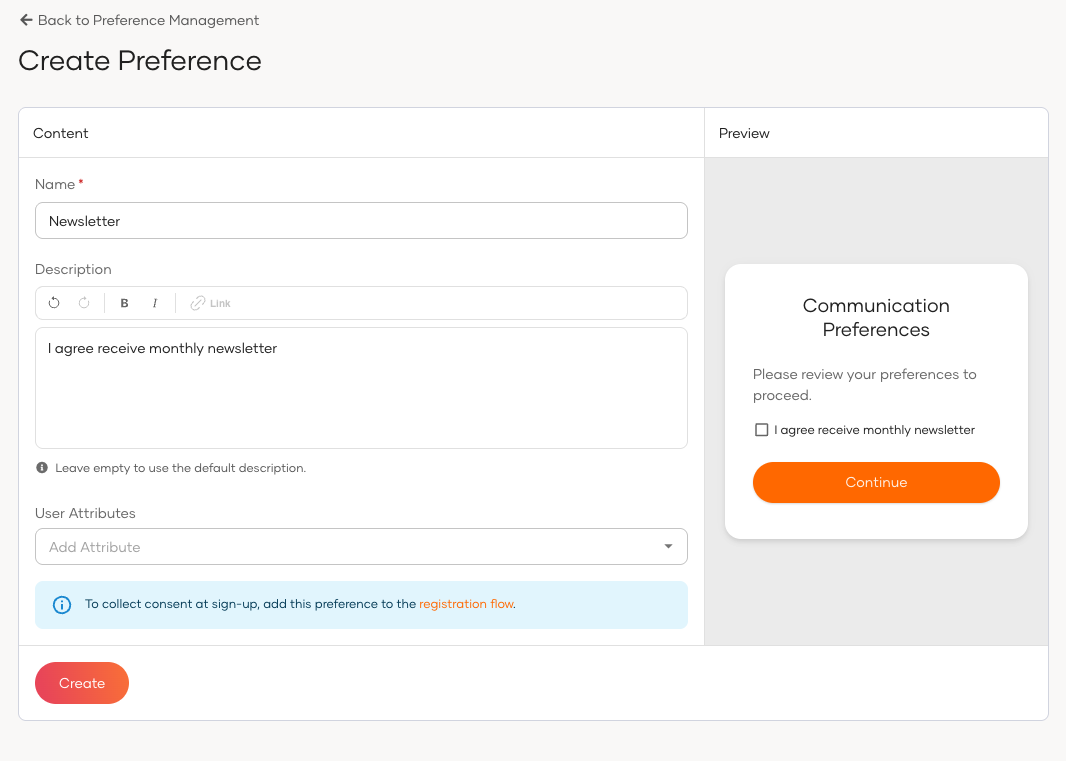Click inside the description text area
The height and width of the screenshot is (761, 1066).
[361, 388]
